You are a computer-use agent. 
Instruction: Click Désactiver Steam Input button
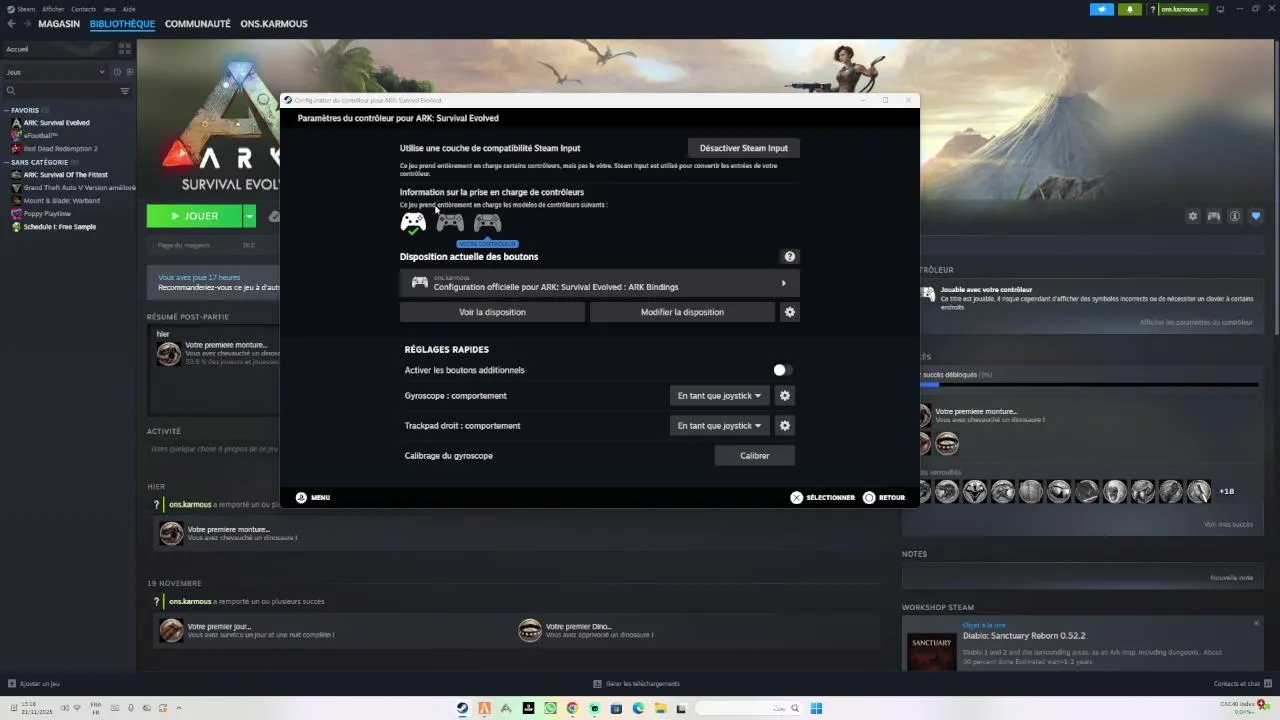pyautogui.click(x=744, y=148)
